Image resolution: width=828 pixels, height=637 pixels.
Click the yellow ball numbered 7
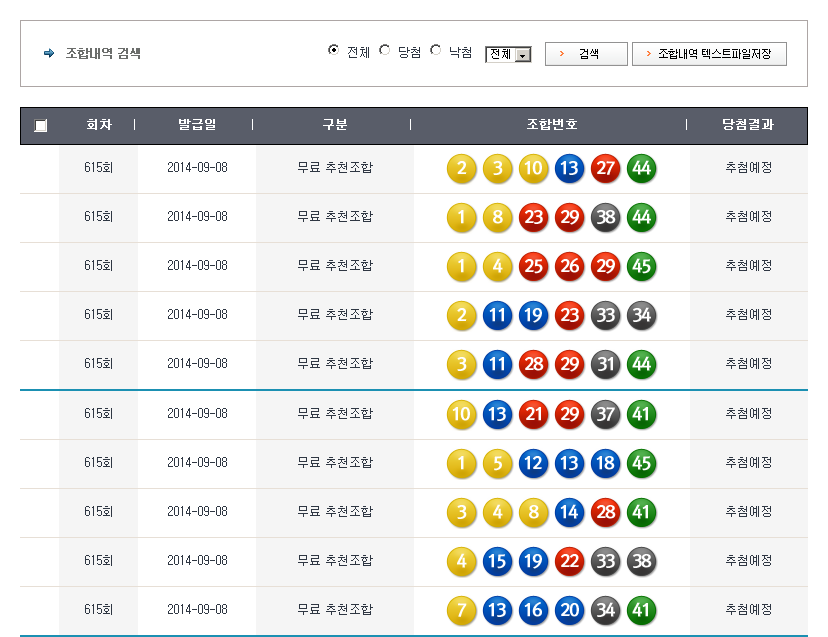pos(462,609)
